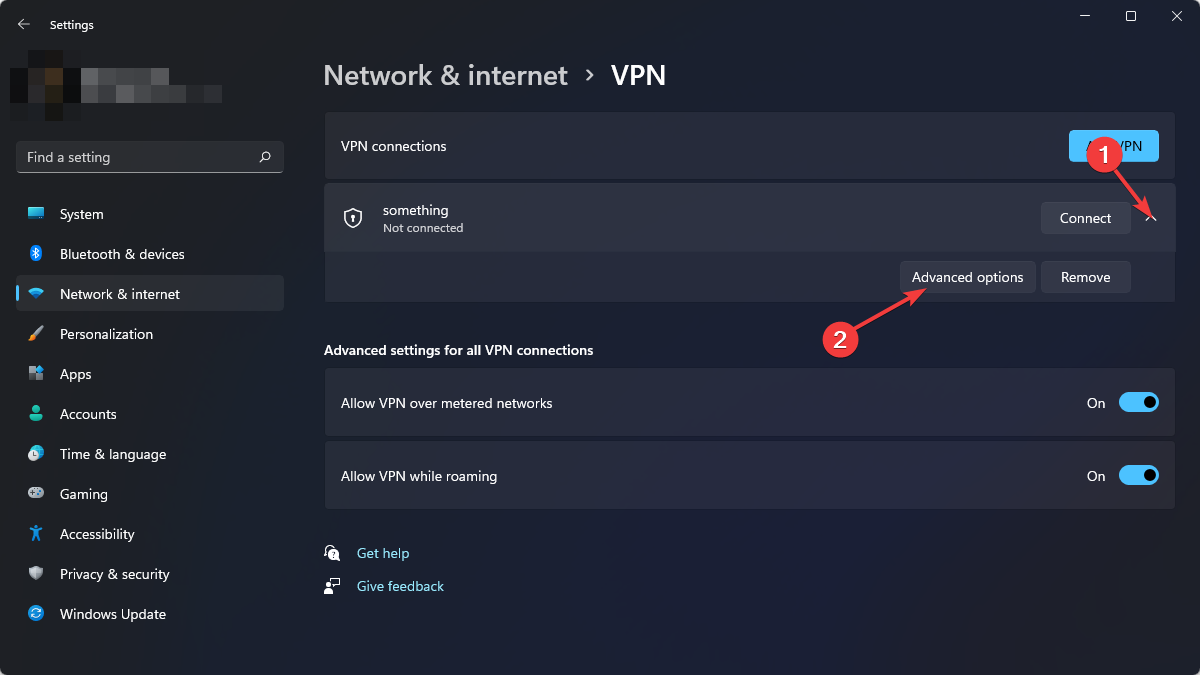The width and height of the screenshot is (1200, 675).
Task: Open Advanced options for the VPN
Action: point(967,277)
